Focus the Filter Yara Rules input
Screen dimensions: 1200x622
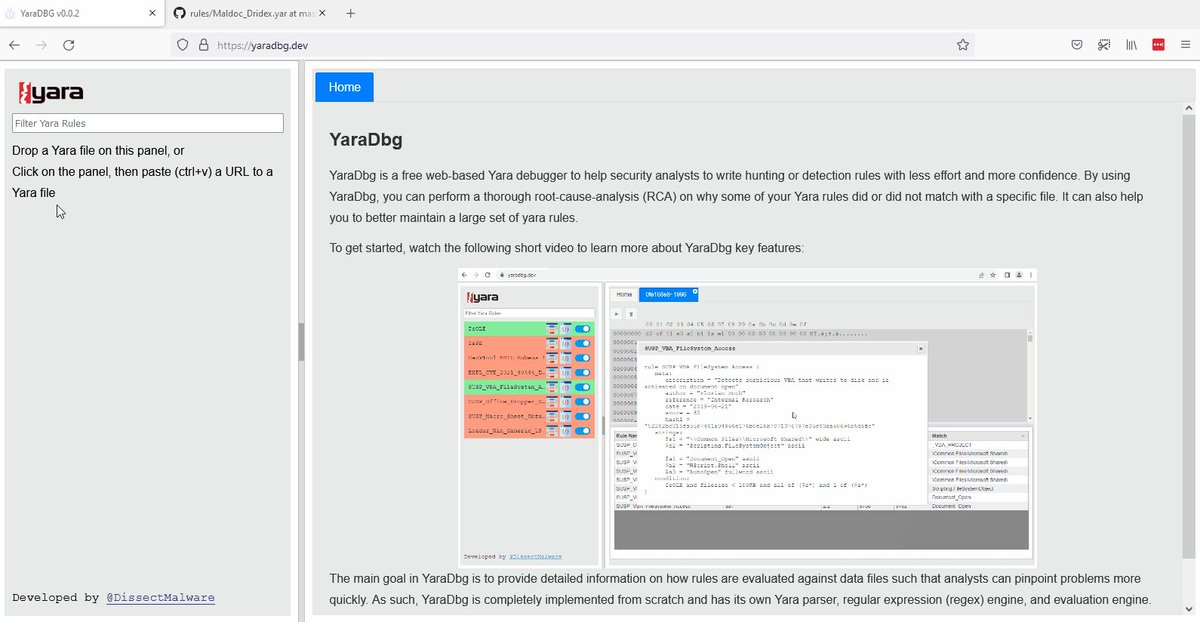pyautogui.click(x=147, y=123)
